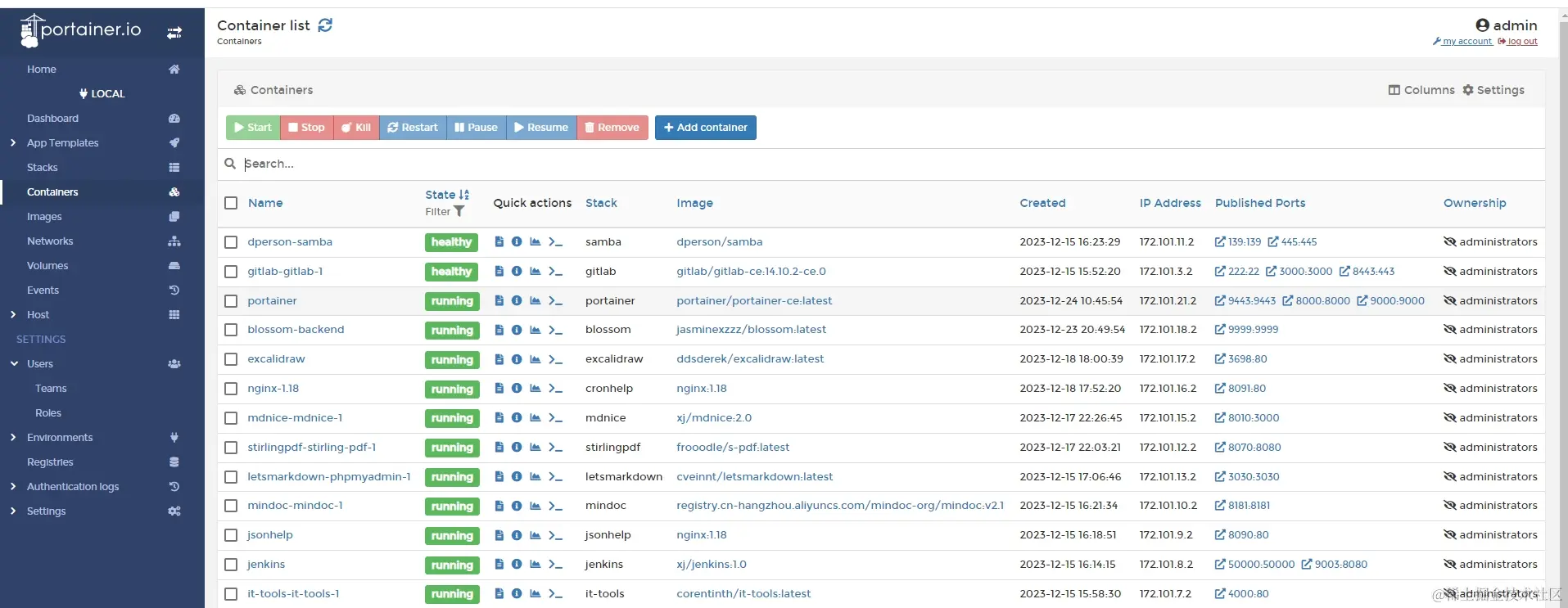Open logs icon for portainer container

499,301
